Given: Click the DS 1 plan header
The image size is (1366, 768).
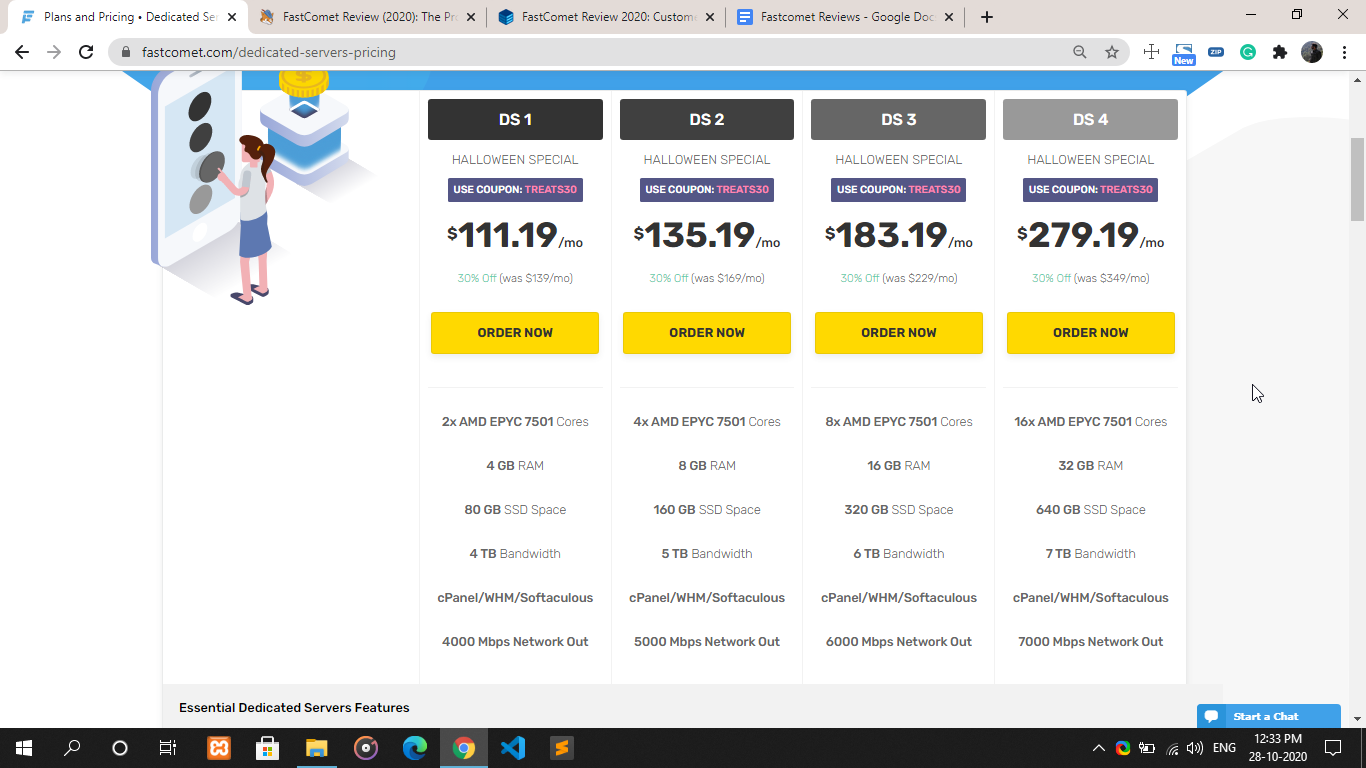Looking at the screenshot, I should coord(515,119).
